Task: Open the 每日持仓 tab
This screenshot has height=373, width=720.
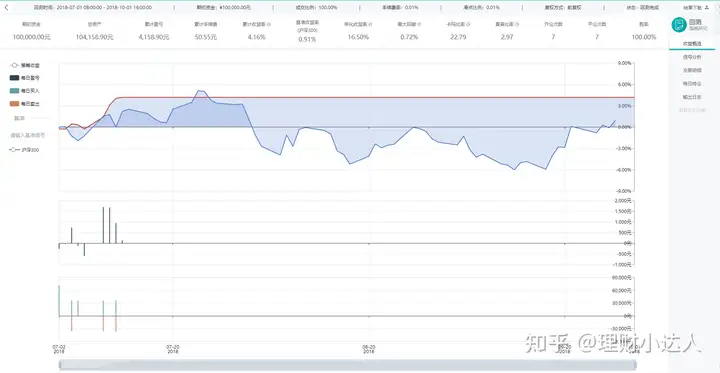Action: (x=692, y=84)
